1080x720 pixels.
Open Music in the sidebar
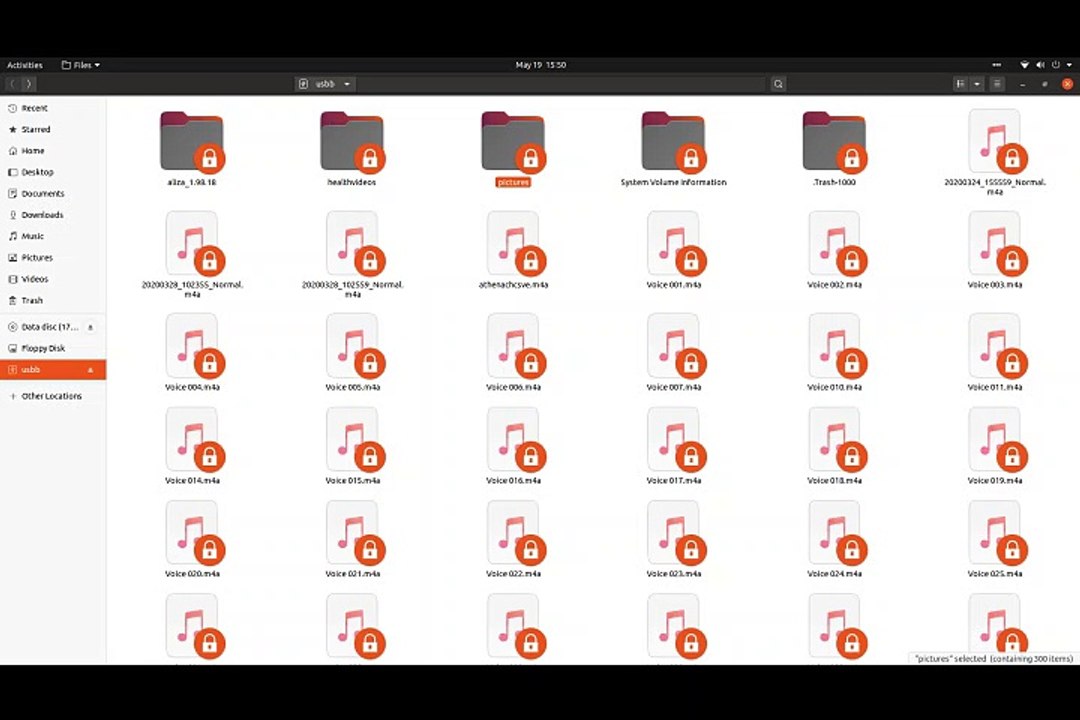click(x=53, y=236)
